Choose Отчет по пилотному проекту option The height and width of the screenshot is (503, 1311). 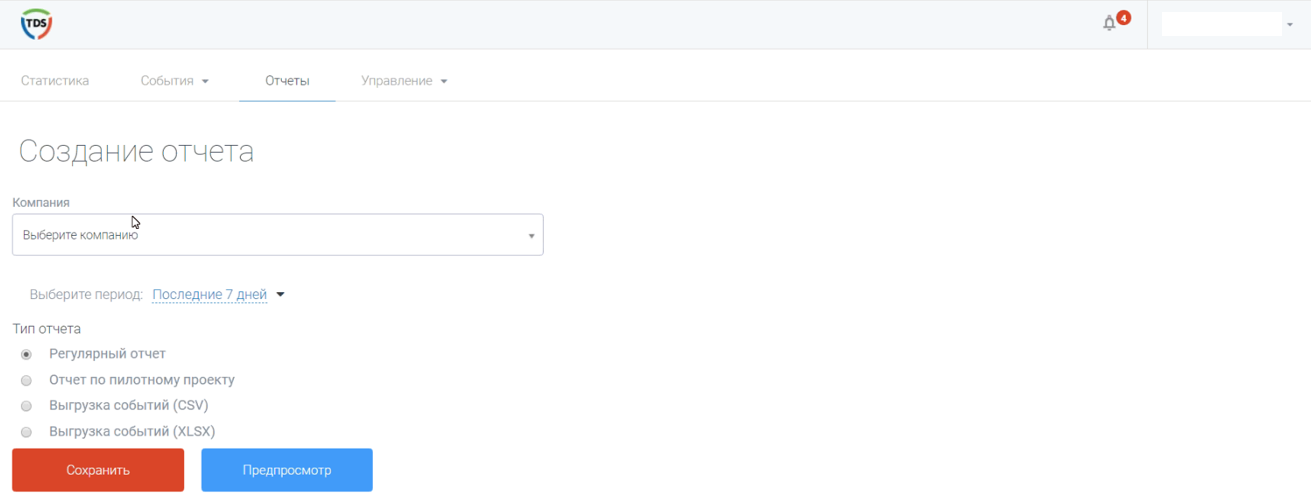(27, 380)
